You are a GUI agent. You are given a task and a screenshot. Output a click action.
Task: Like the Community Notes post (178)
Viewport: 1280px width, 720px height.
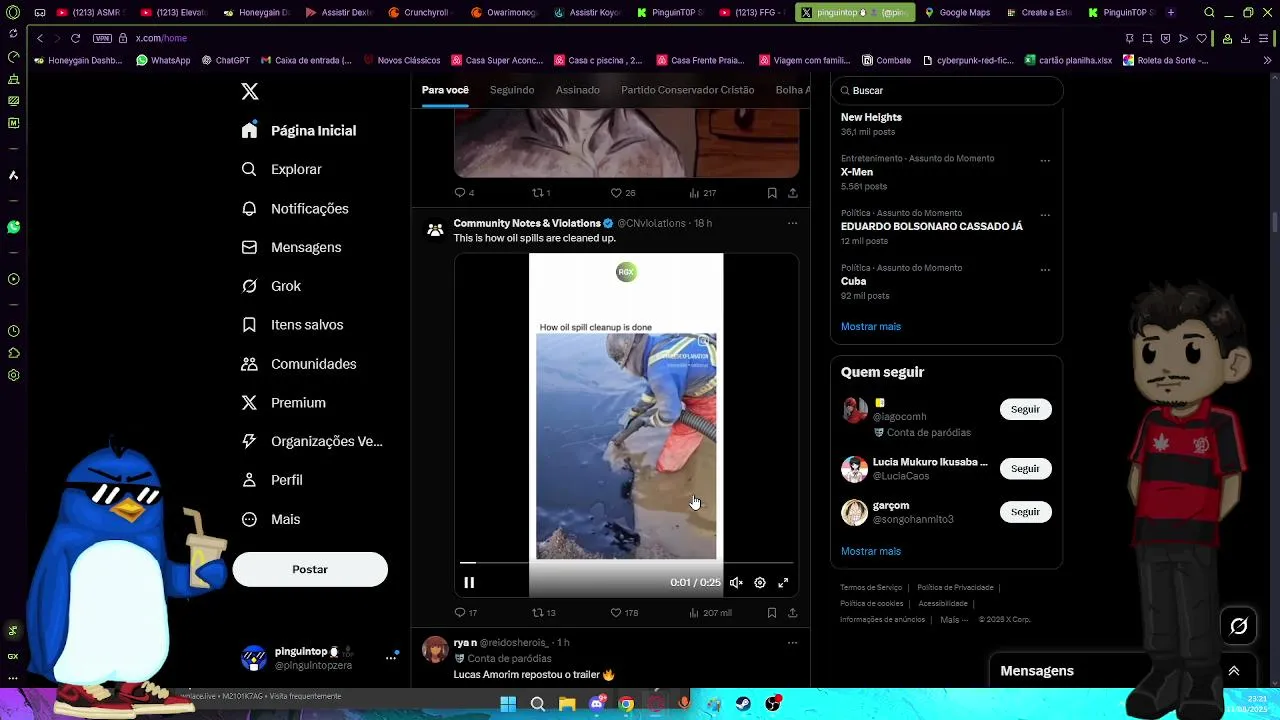coord(624,613)
